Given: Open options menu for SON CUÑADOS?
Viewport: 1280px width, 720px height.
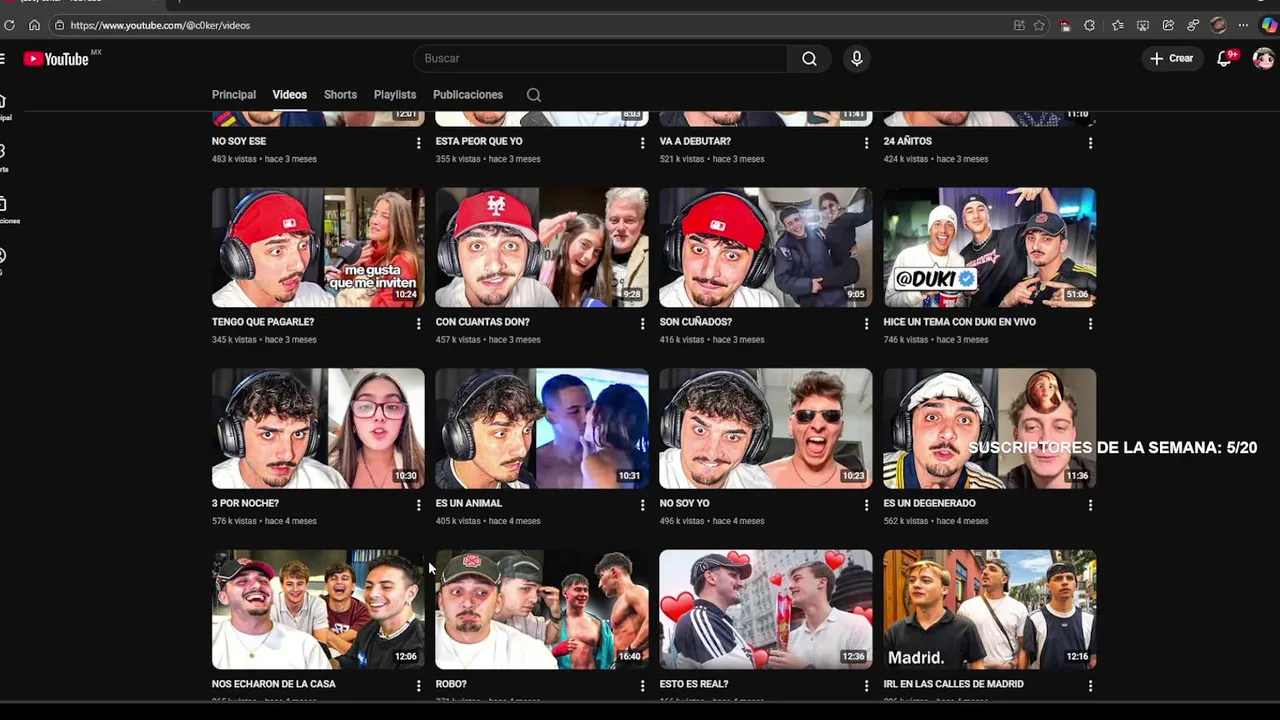Looking at the screenshot, I should 866,324.
